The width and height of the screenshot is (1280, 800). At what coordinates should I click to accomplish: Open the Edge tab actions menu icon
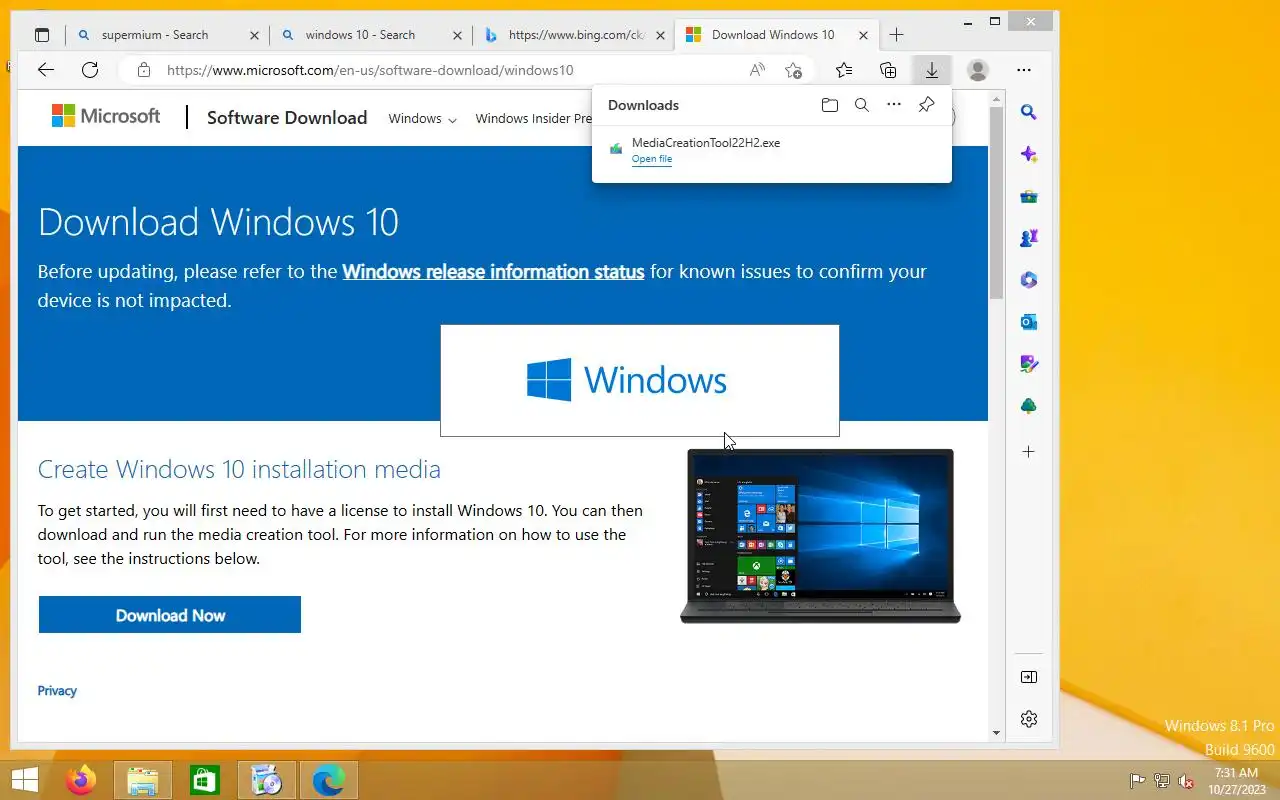tap(42, 35)
